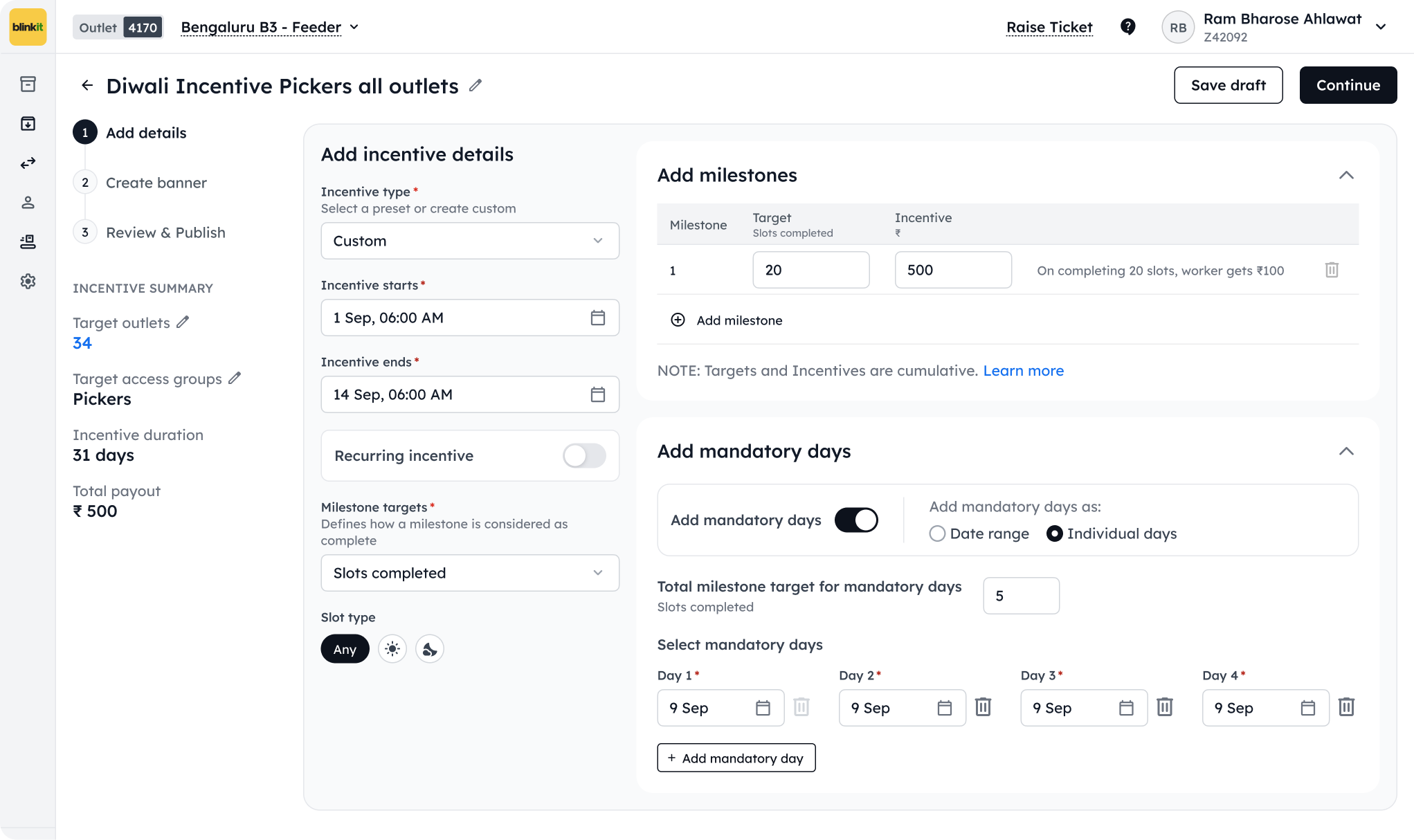Collapse the Add mandatory days section

pyautogui.click(x=1346, y=451)
